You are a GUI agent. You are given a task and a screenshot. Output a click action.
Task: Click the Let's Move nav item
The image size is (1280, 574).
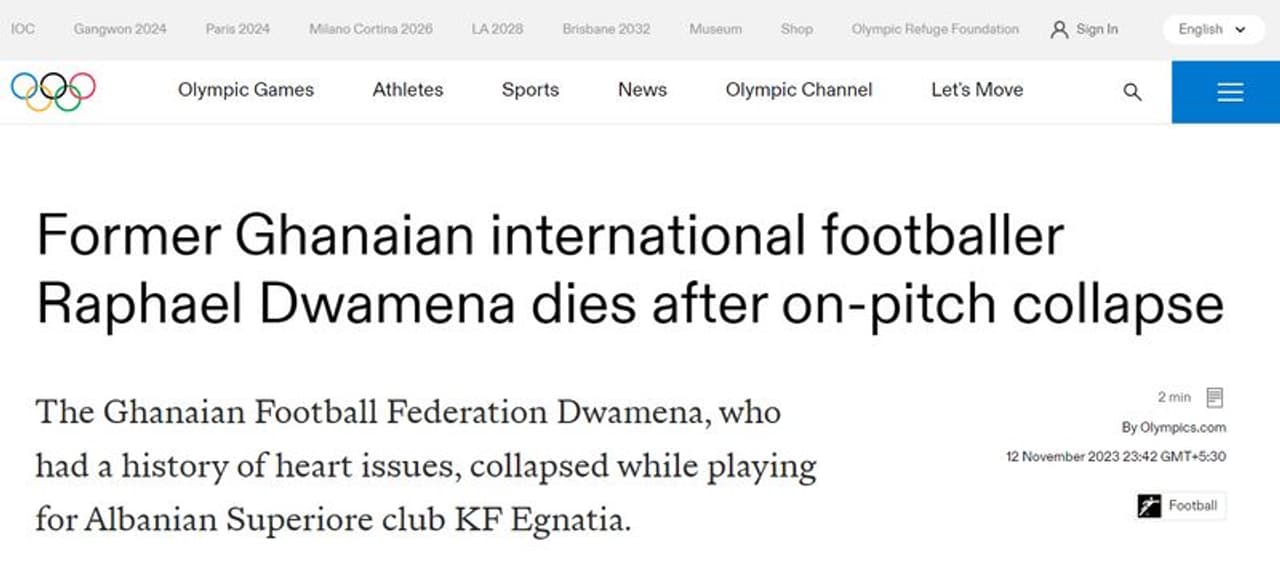pyautogui.click(x=977, y=90)
